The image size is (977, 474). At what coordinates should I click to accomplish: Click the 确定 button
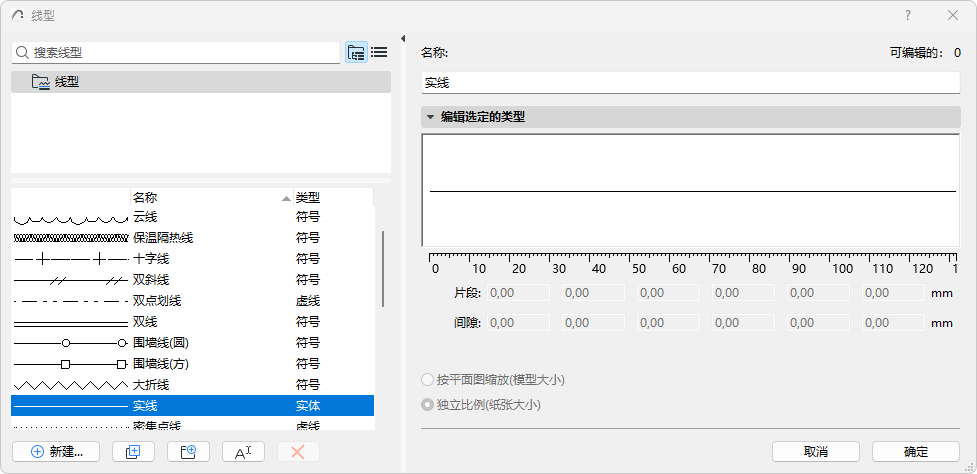coord(915,452)
